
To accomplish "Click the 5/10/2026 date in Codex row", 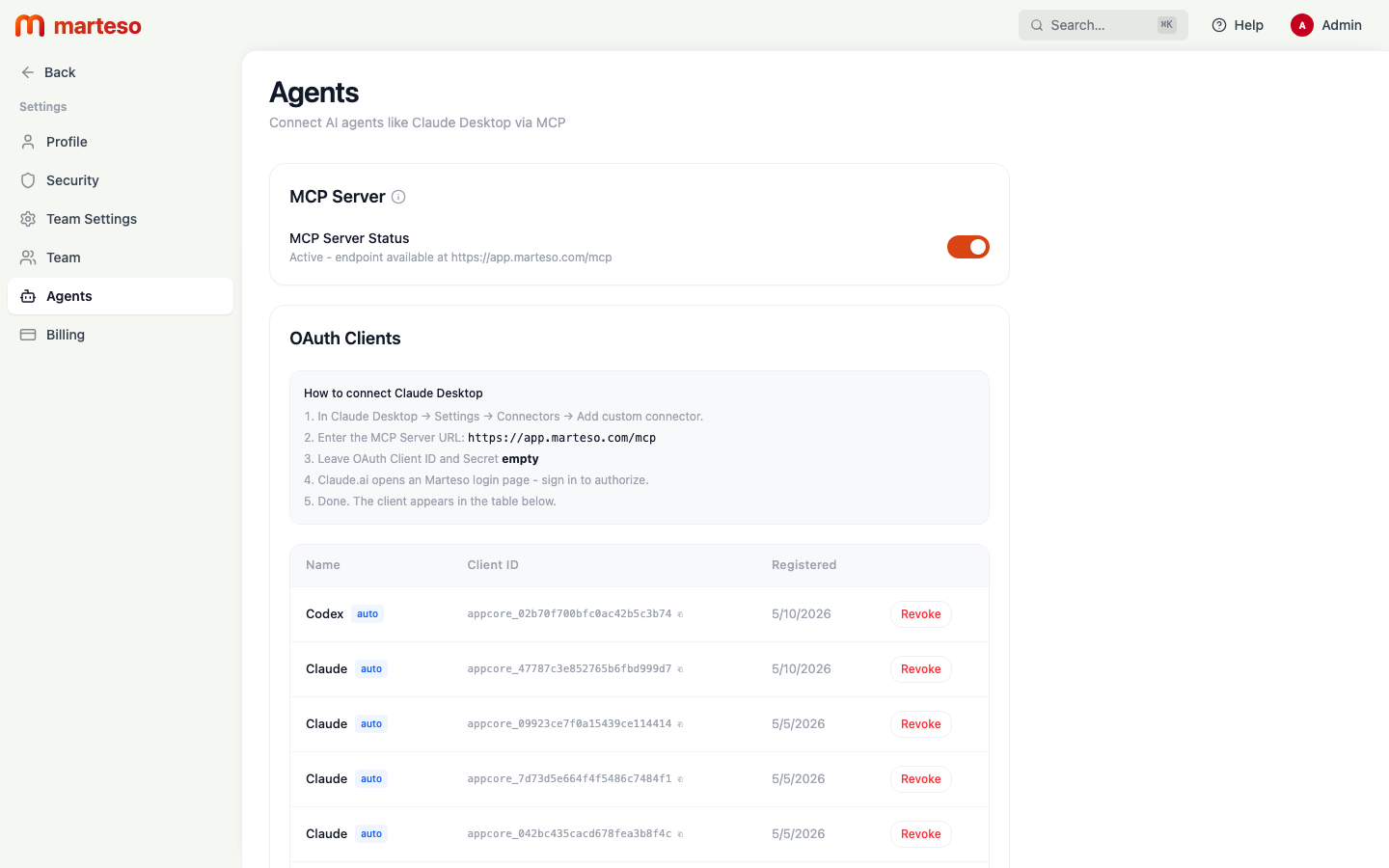I will 802,614.
